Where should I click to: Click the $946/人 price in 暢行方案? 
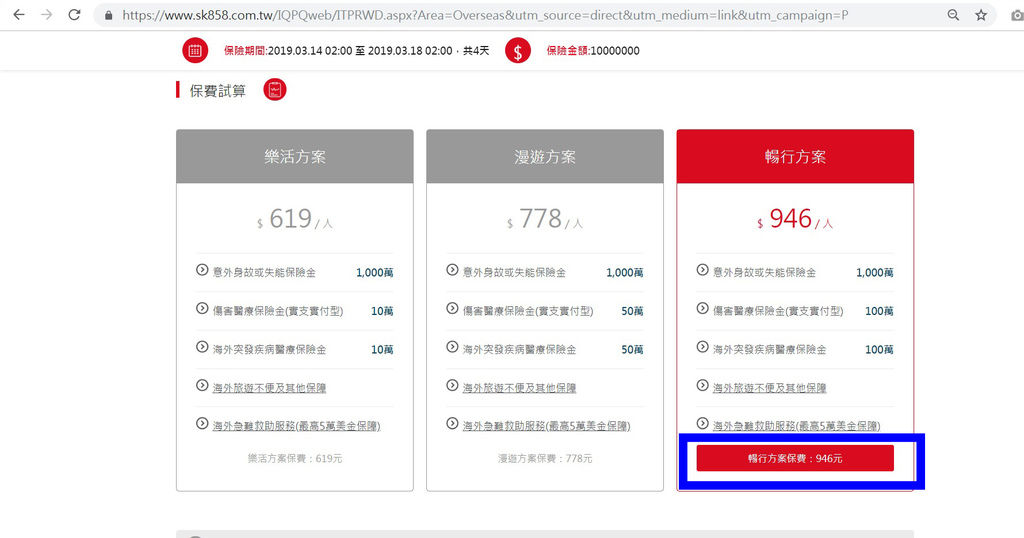pos(795,219)
